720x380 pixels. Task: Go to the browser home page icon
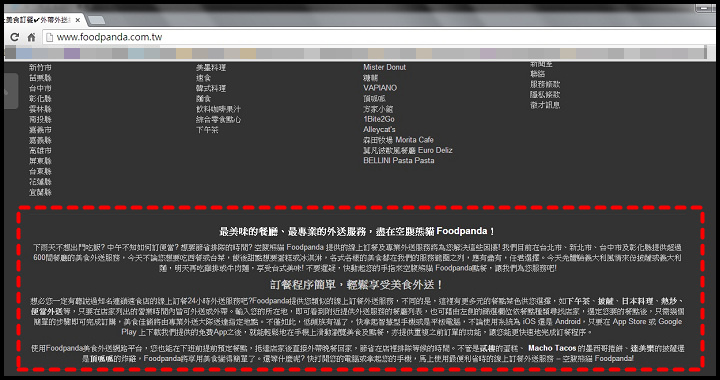click(x=31, y=38)
